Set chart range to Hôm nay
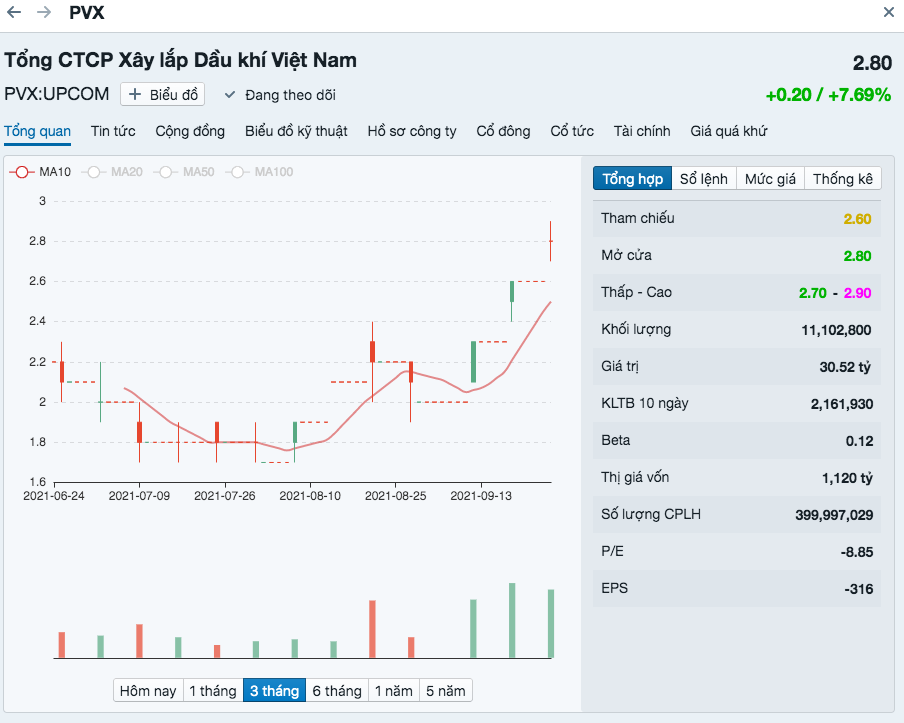The image size is (904, 723). (148, 691)
